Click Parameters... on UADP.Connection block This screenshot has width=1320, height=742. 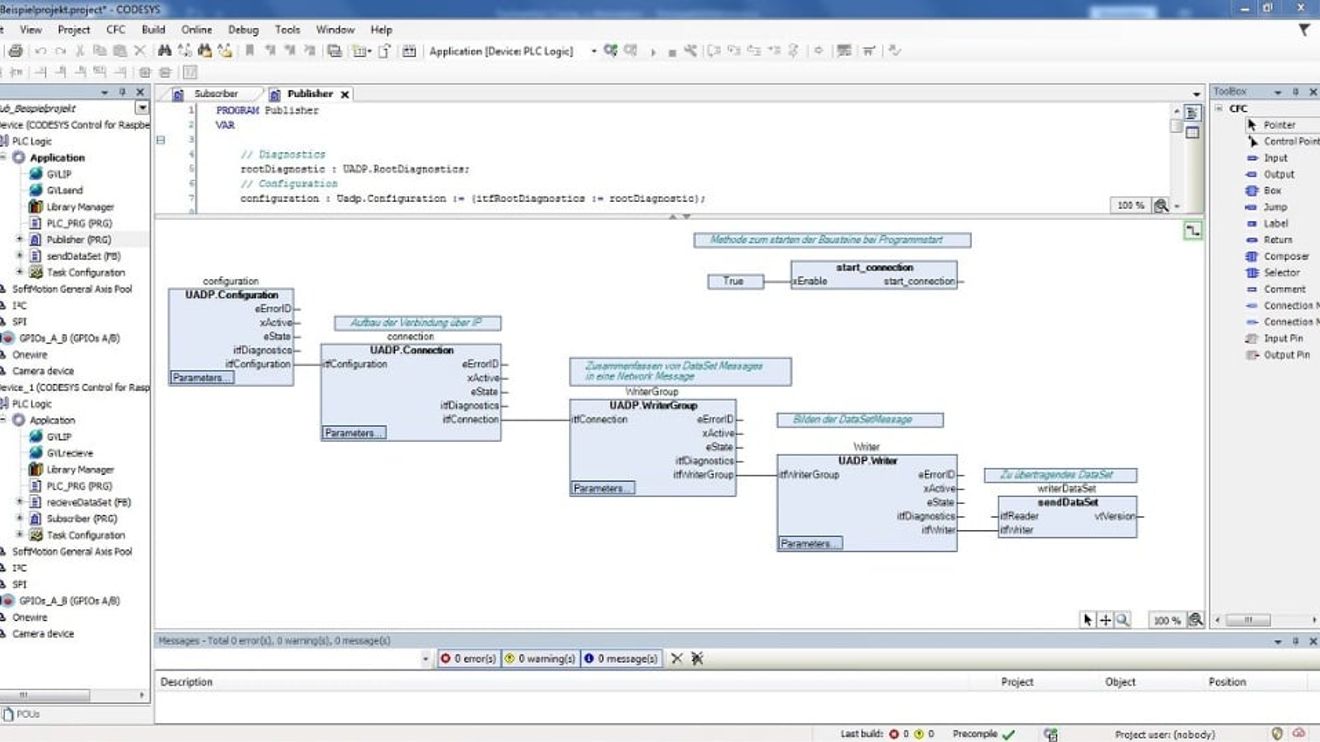pos(353,433)
